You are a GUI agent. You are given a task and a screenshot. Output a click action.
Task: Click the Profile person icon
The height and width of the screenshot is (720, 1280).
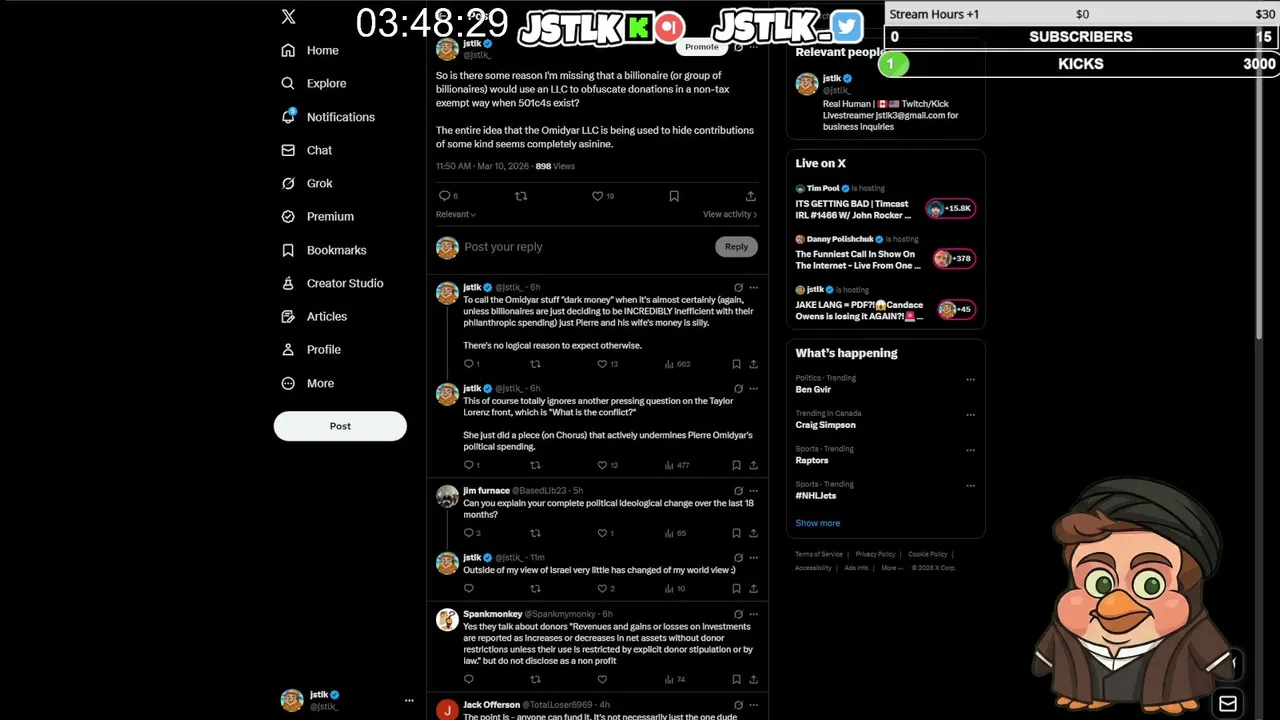[288, 349]
